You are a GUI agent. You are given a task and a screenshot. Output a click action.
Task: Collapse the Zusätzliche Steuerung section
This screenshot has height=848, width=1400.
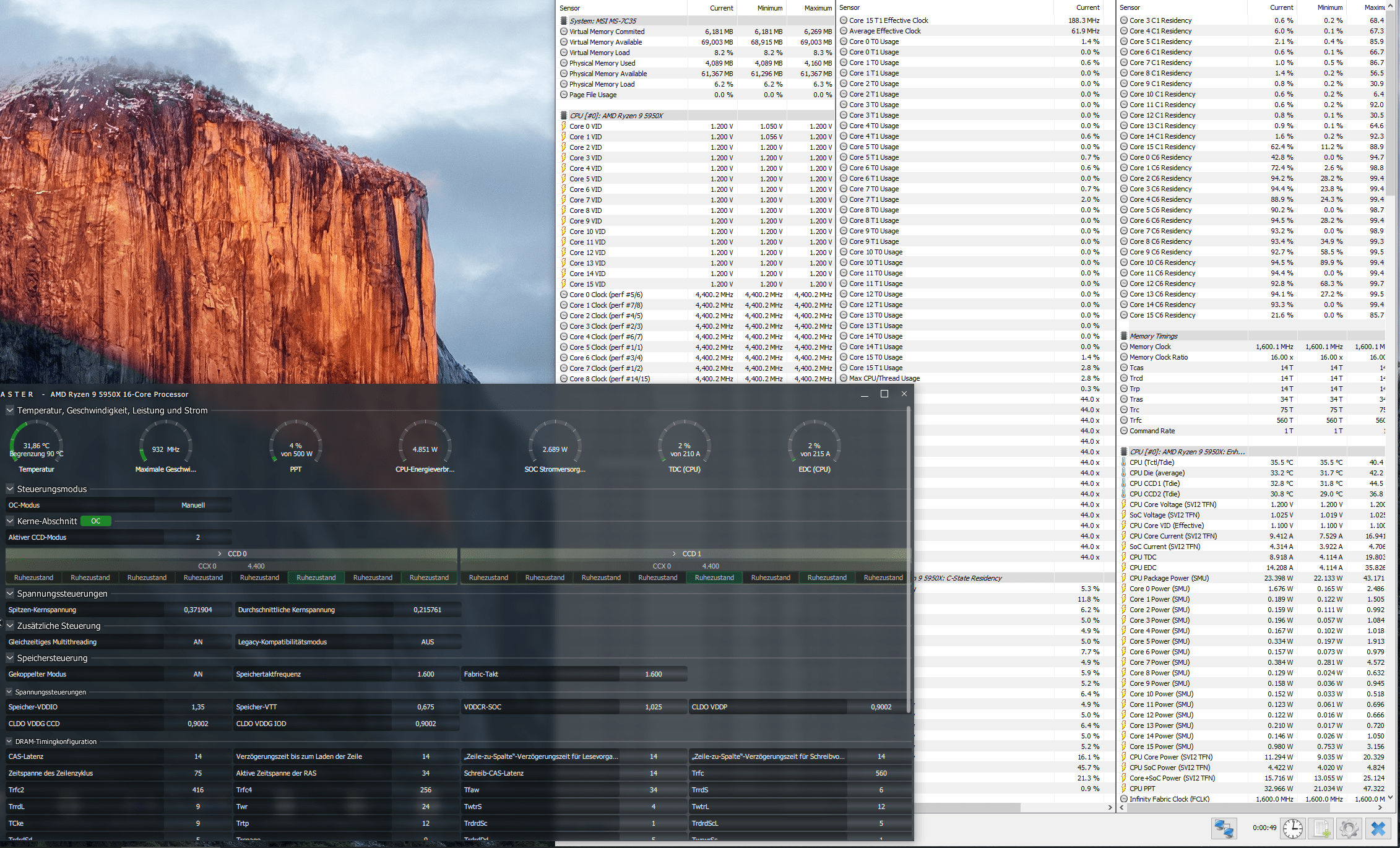tap(10, 626)
